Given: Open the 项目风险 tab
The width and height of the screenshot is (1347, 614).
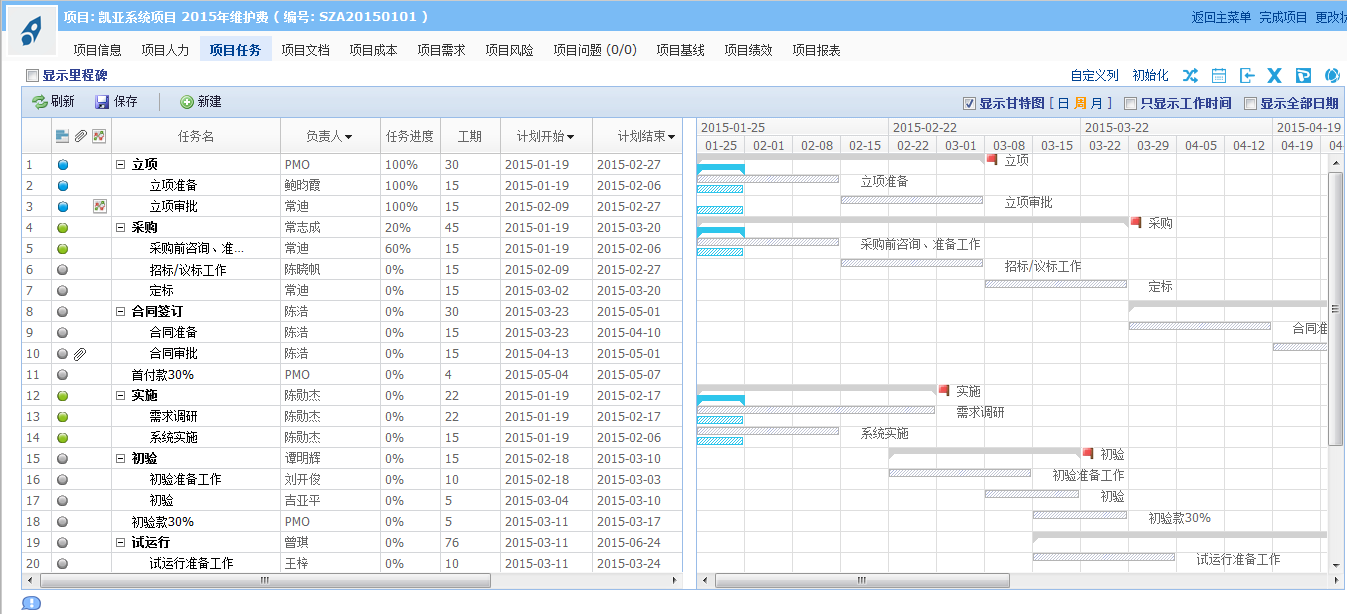Looking at the screenshot, I should point(509,50).
